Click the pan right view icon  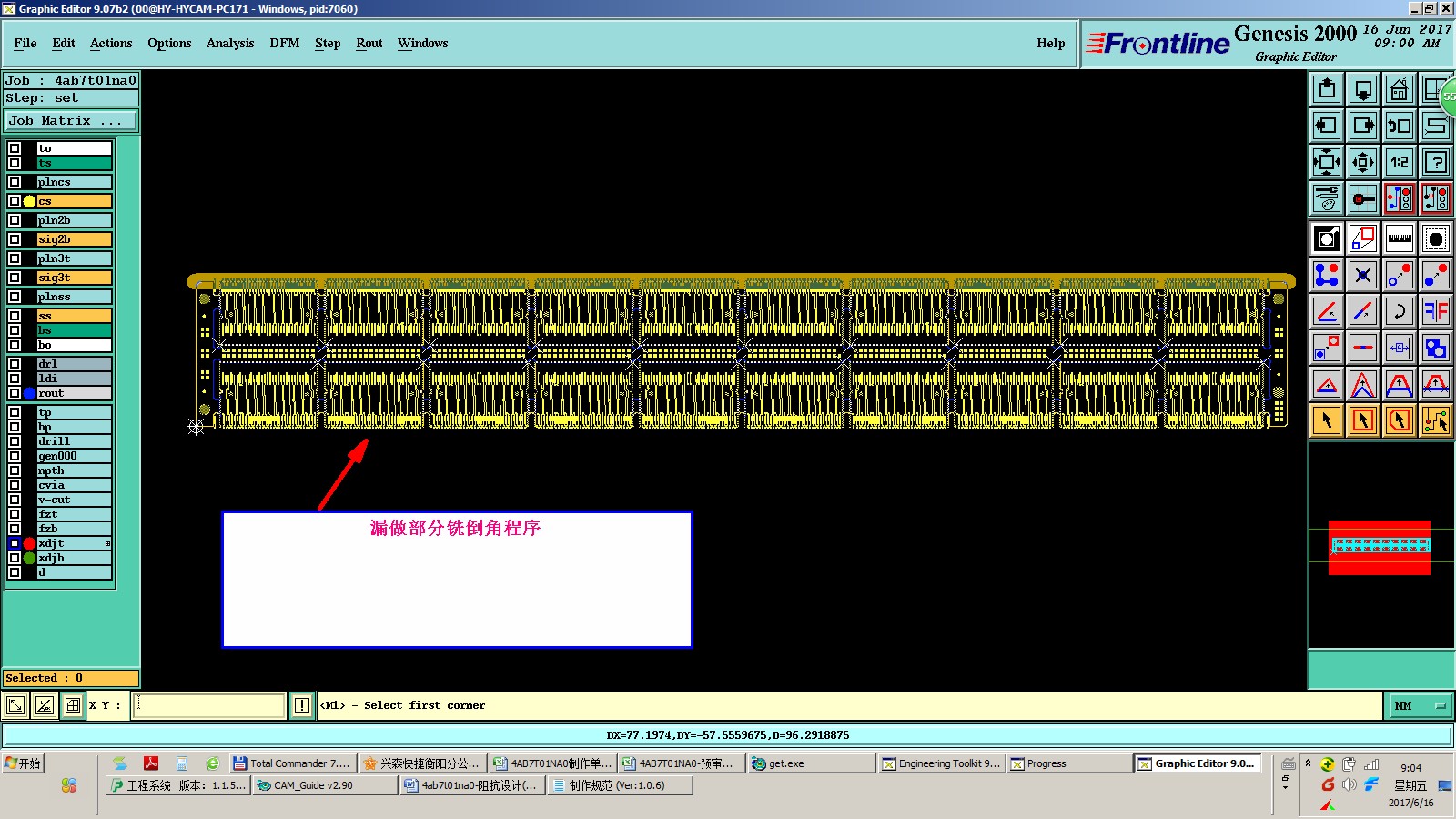click(x=1363, y=126)
